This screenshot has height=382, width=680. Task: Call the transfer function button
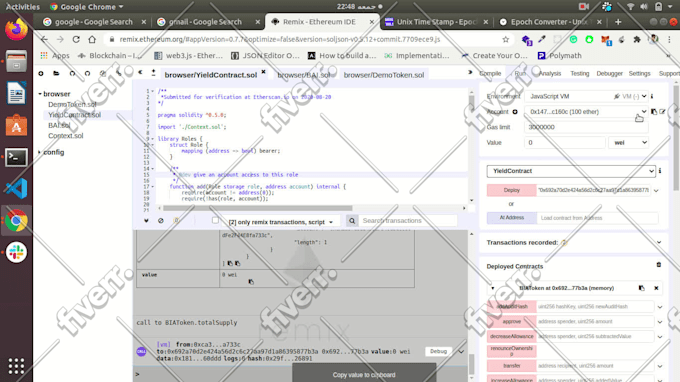click(x=511, y=366)
